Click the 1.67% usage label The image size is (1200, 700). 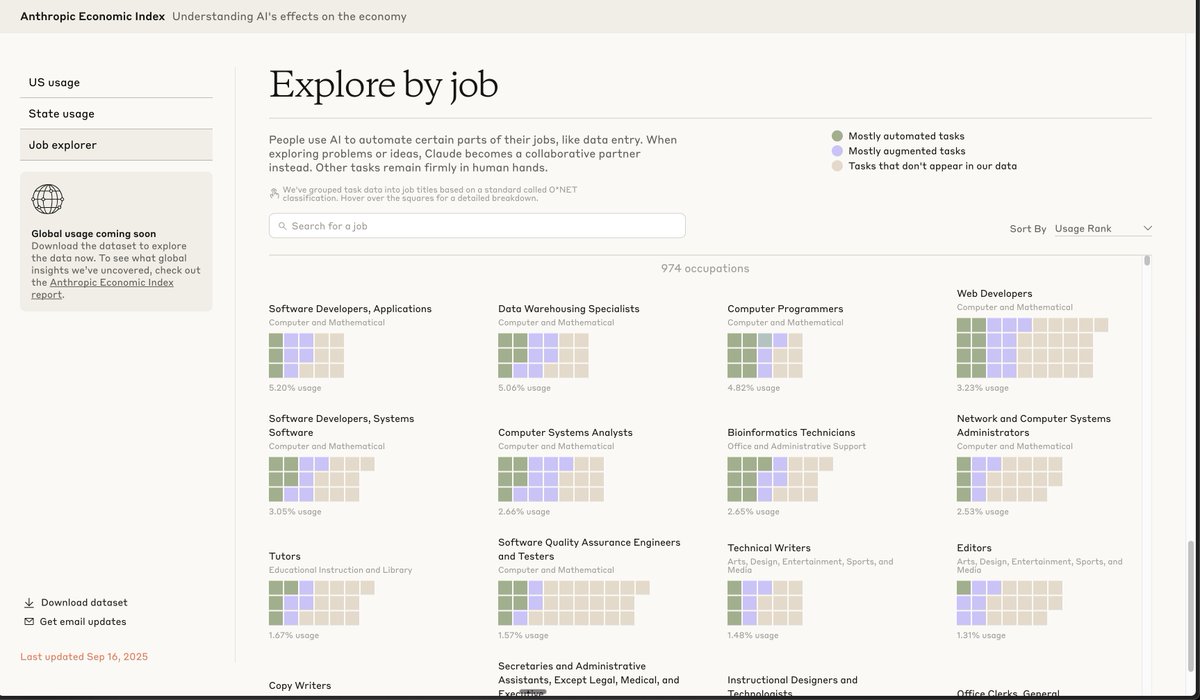(x=295, y=636)
